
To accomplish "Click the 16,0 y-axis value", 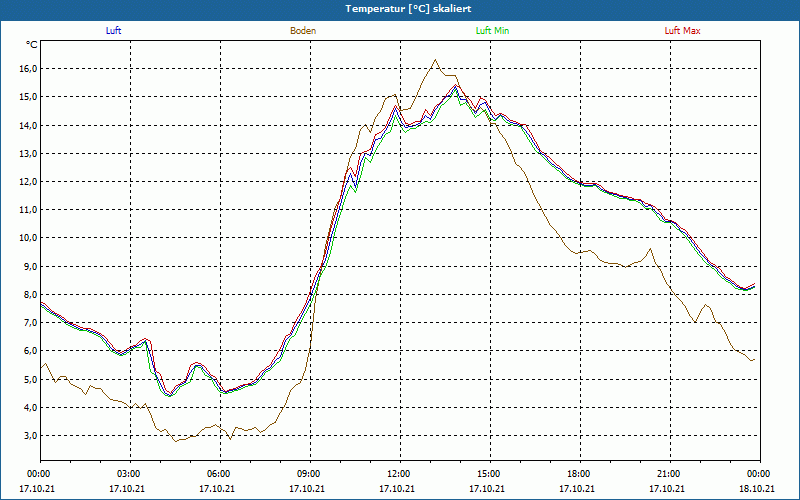I will [29, 69].
